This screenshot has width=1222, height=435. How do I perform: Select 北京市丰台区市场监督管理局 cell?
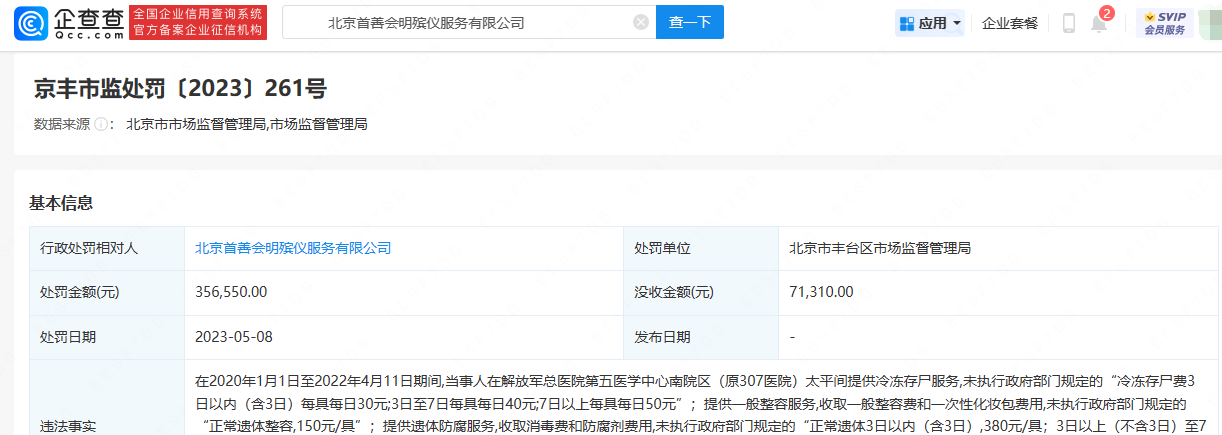point(1000,248)
